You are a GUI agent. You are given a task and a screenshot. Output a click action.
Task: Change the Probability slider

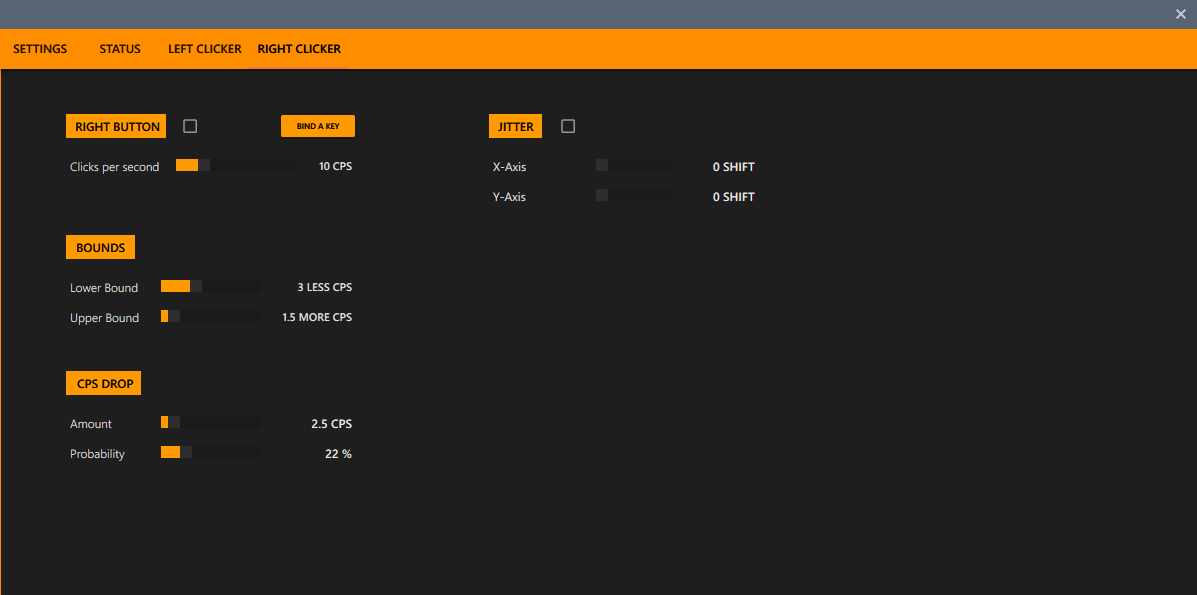[211, 452]
